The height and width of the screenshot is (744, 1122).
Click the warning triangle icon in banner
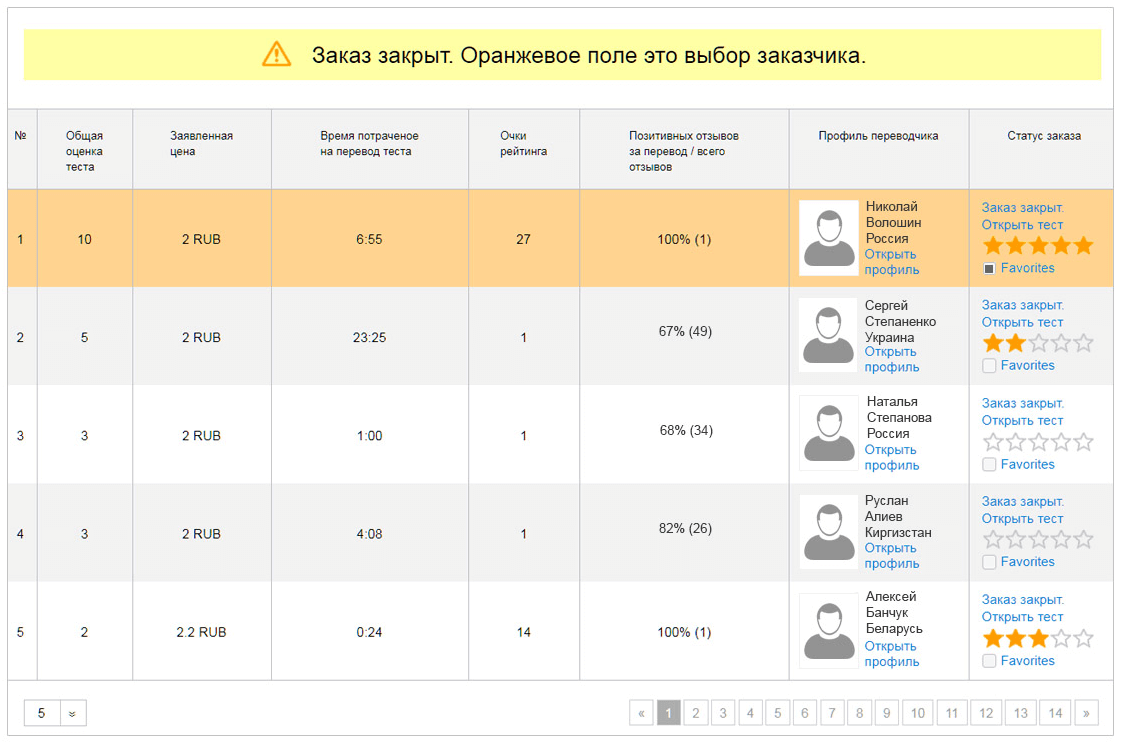[276, 54]
